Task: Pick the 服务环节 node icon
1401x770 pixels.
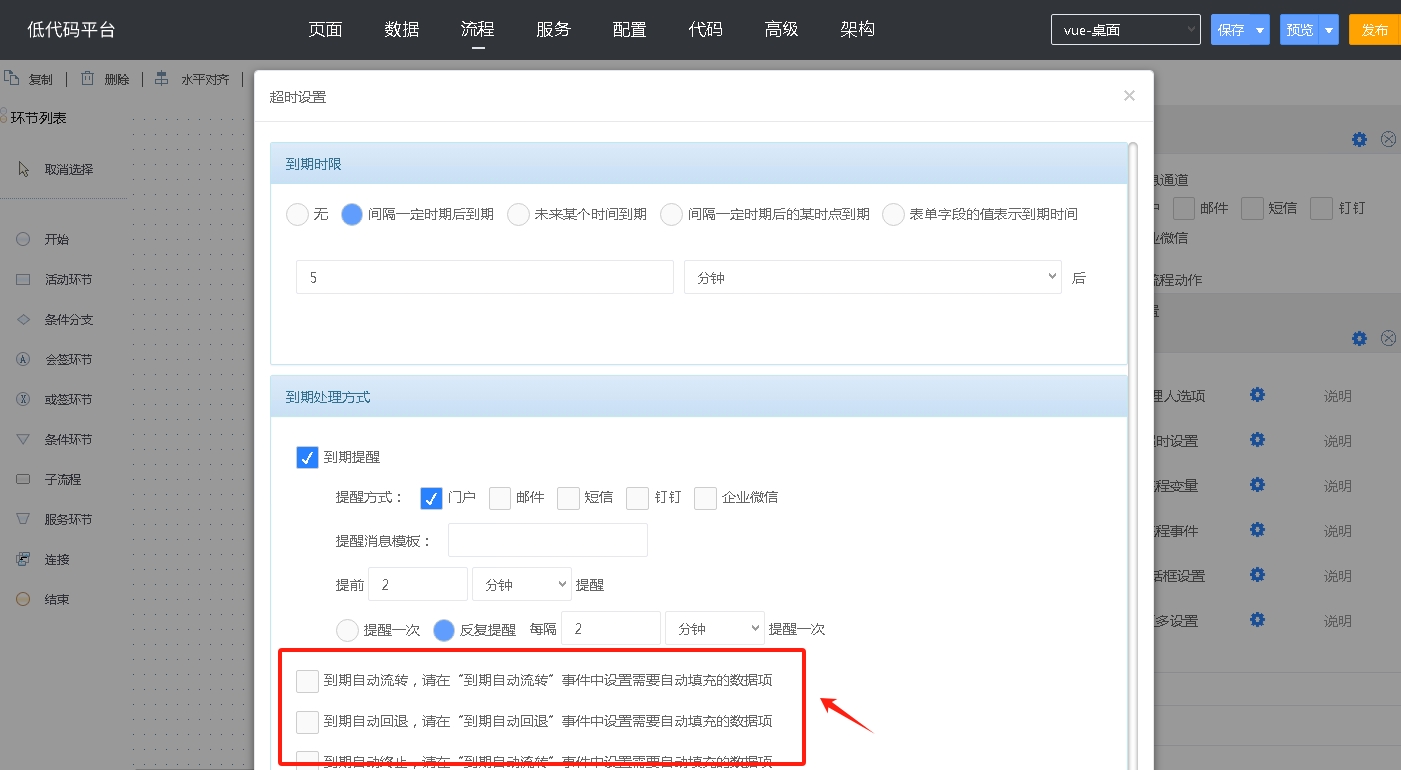Action: (23, 519)
